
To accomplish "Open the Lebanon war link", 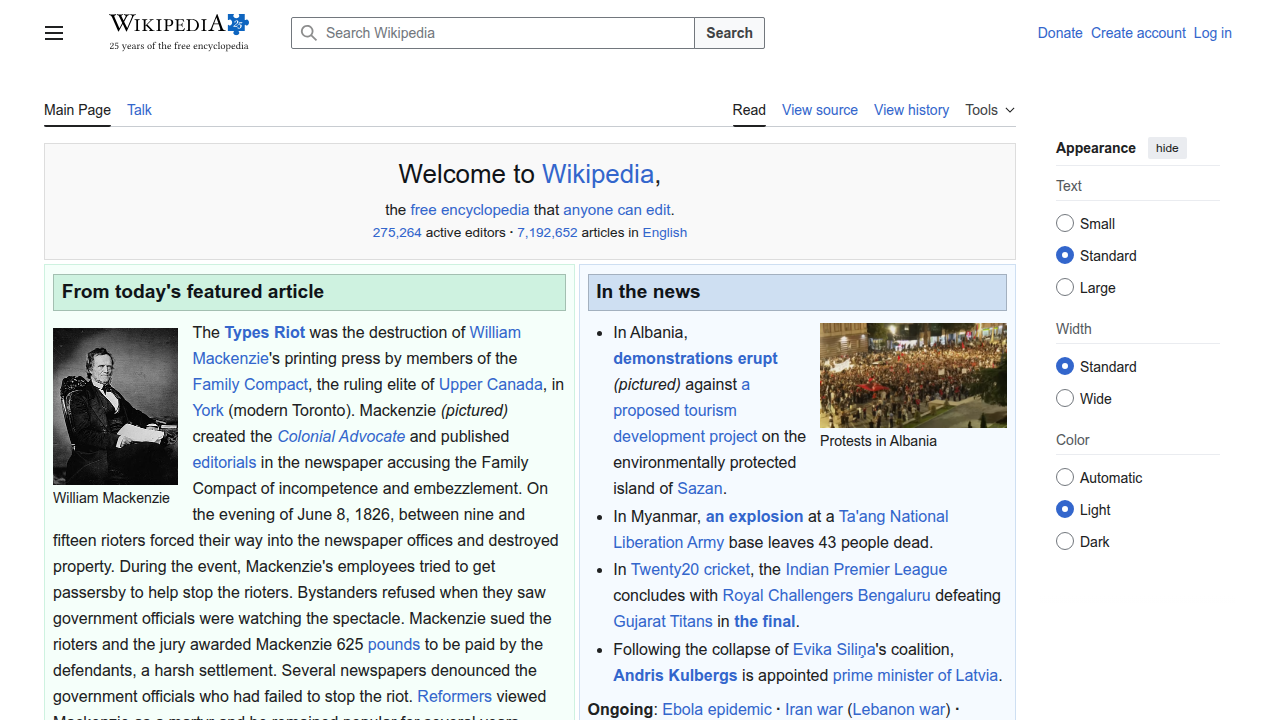I will (x=899, y=709).
